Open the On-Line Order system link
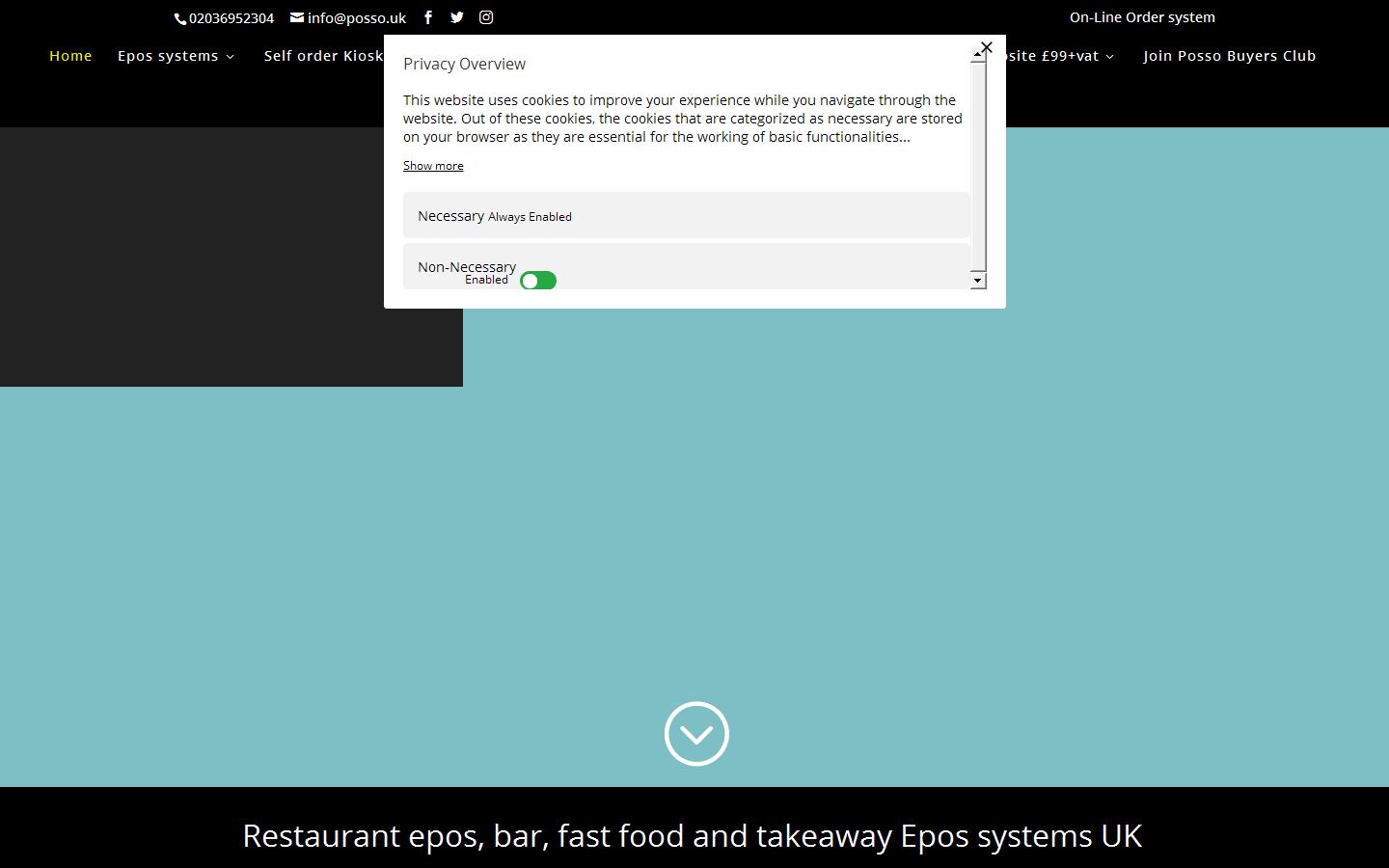This screenshot has width=1389, height=868. point(1142,17)
